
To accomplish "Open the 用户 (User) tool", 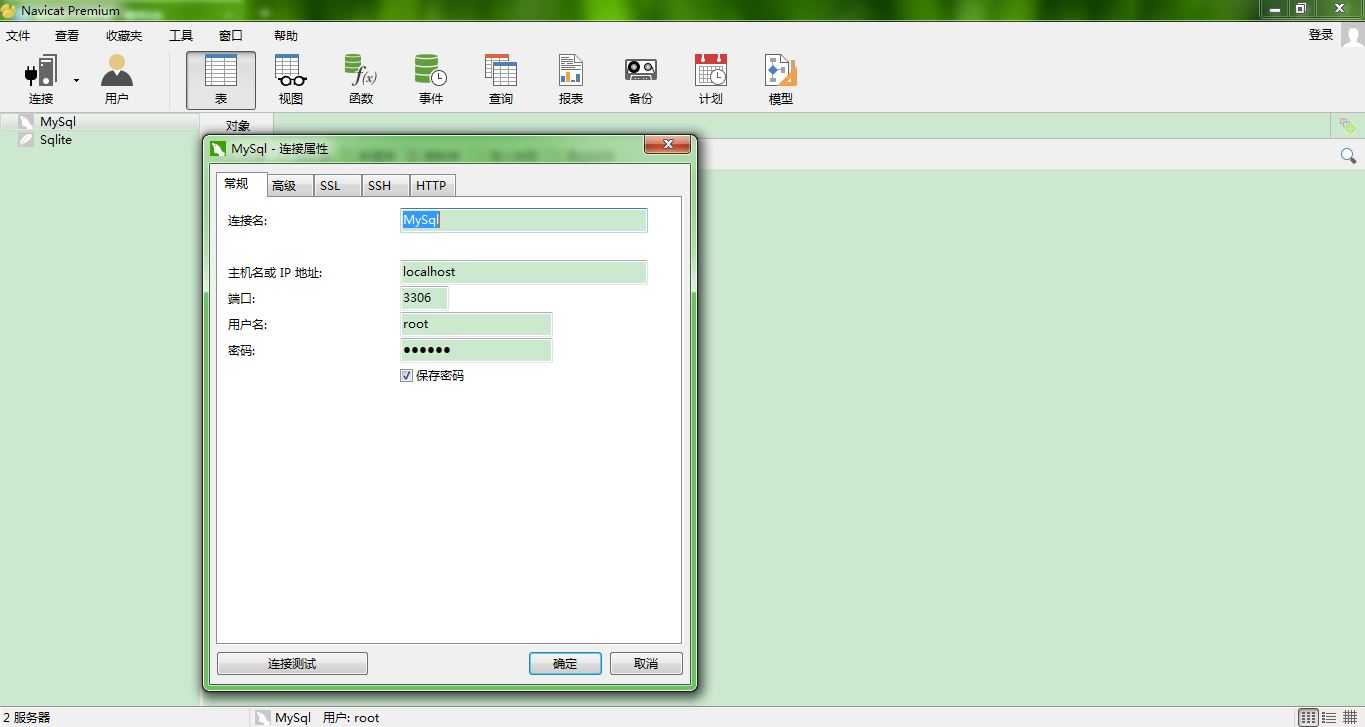I will pyautogui.click(x=117, y=80).
